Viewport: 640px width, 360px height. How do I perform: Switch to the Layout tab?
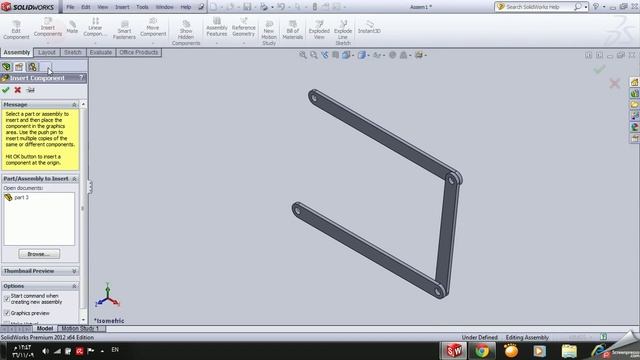(x=47, y=52)
